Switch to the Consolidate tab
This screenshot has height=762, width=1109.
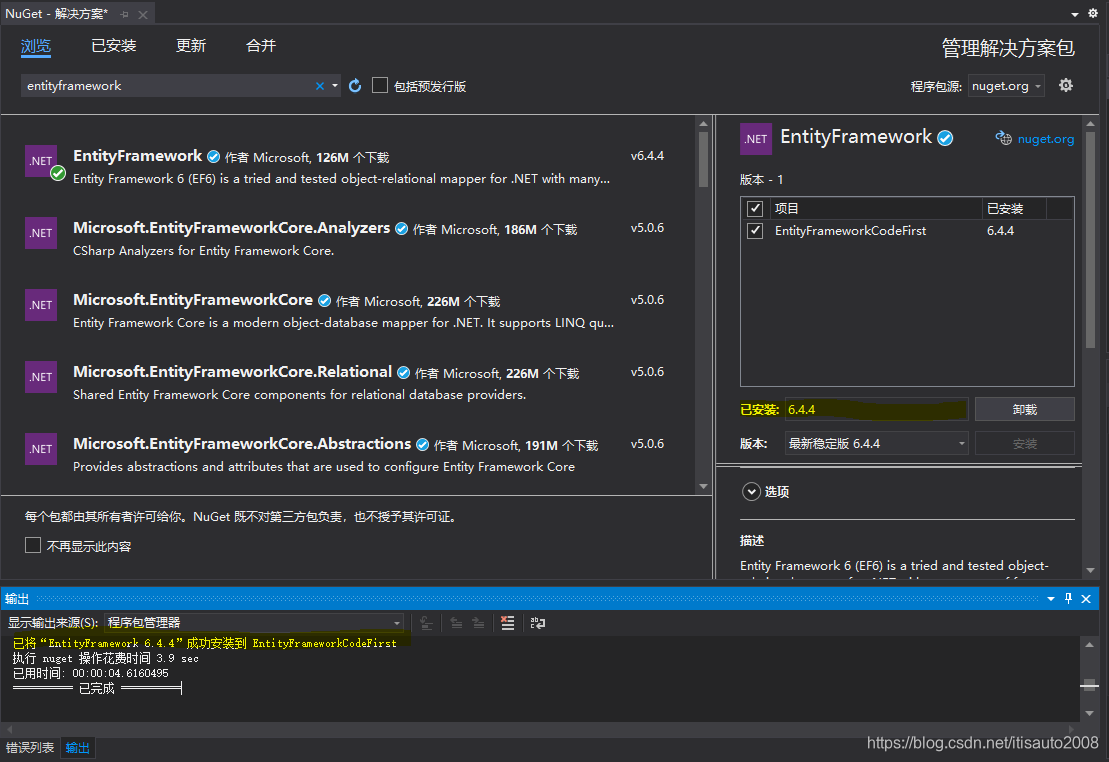(261, 46)
